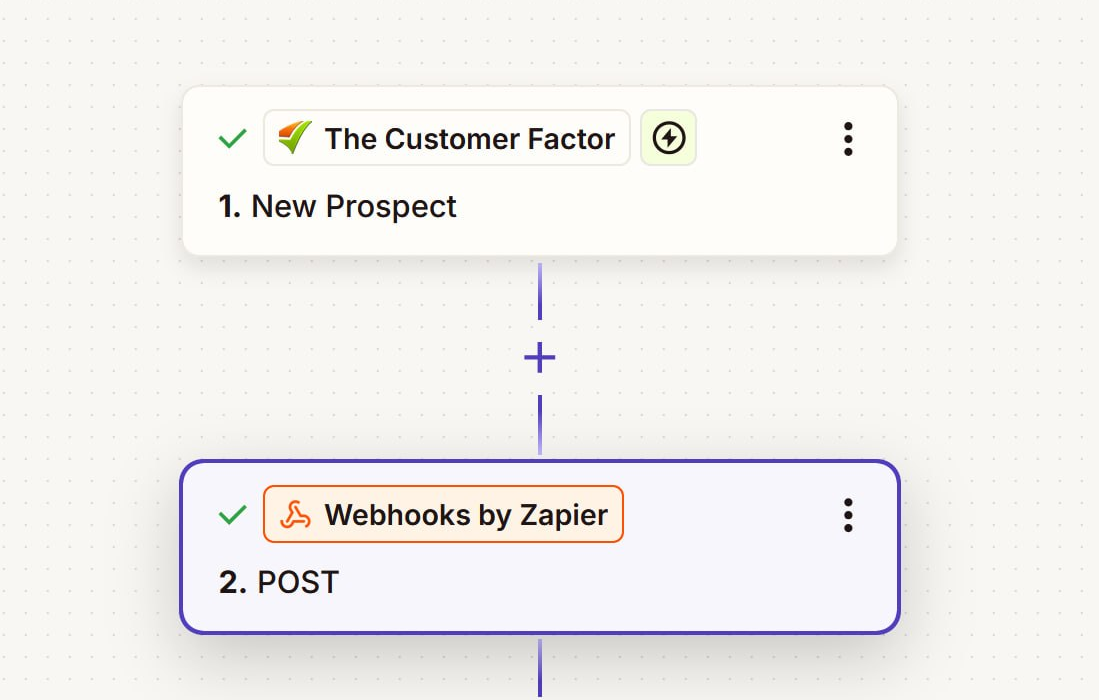The height and width of the screenshot is (700, 1099).
Task: Click the "1. New Prospect" step title
Action: (x=337, y=206)
